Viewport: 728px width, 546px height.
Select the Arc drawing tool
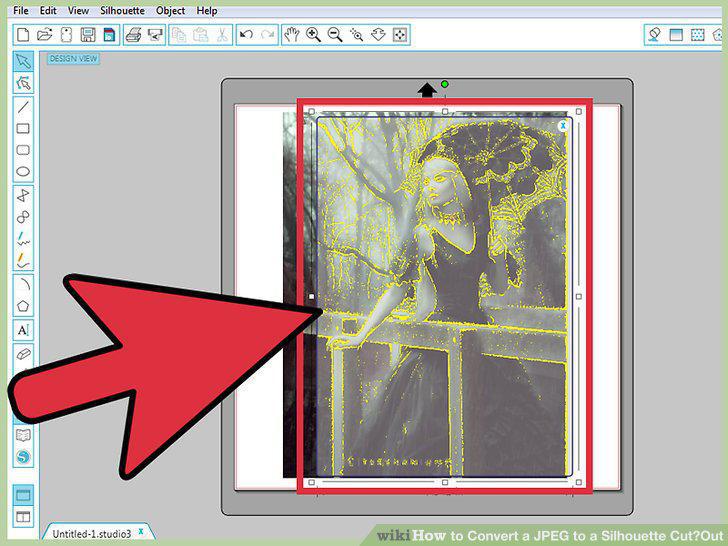click(x=23, y=284)
